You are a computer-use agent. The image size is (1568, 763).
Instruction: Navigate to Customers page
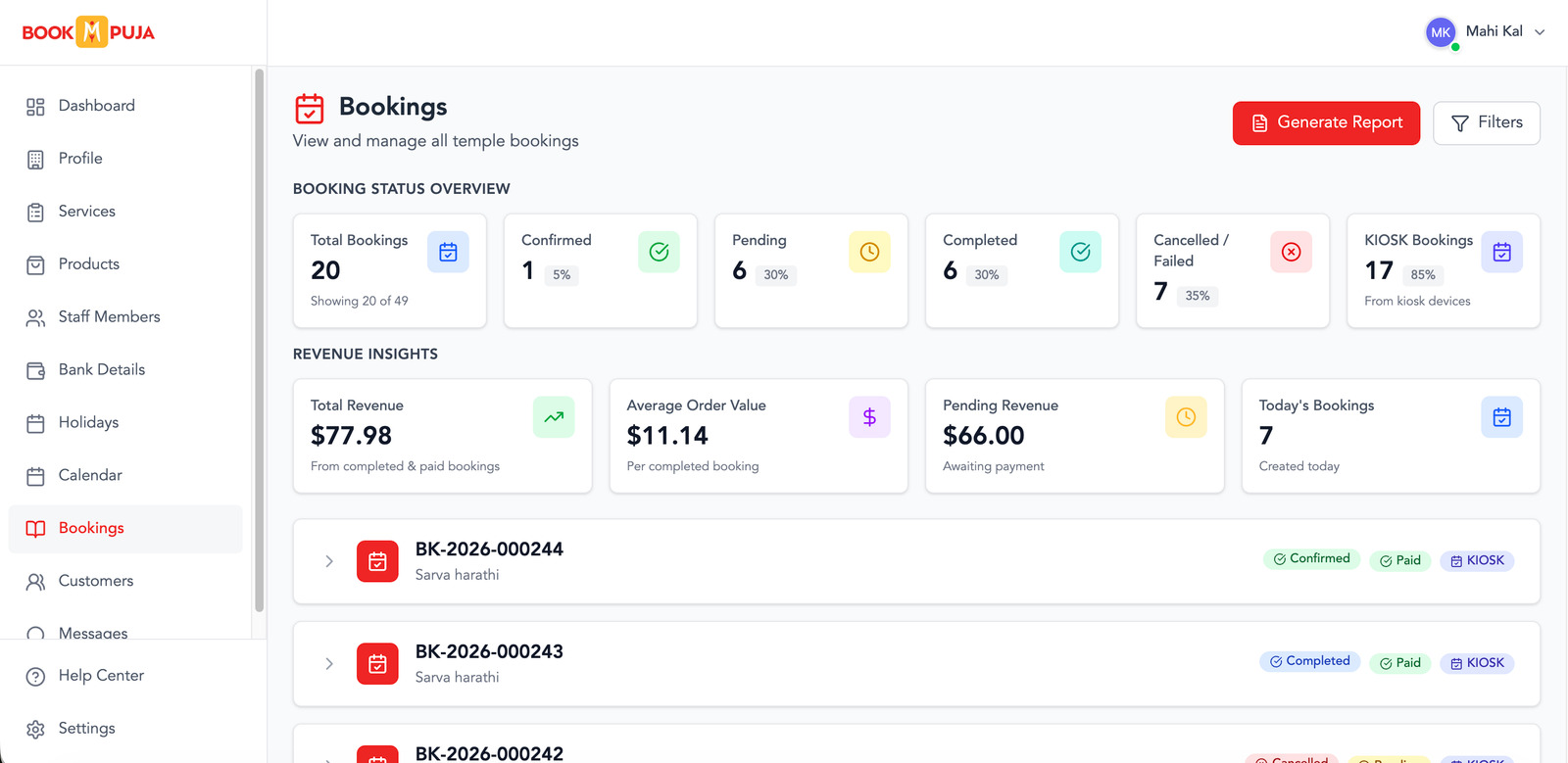point(95,581)
